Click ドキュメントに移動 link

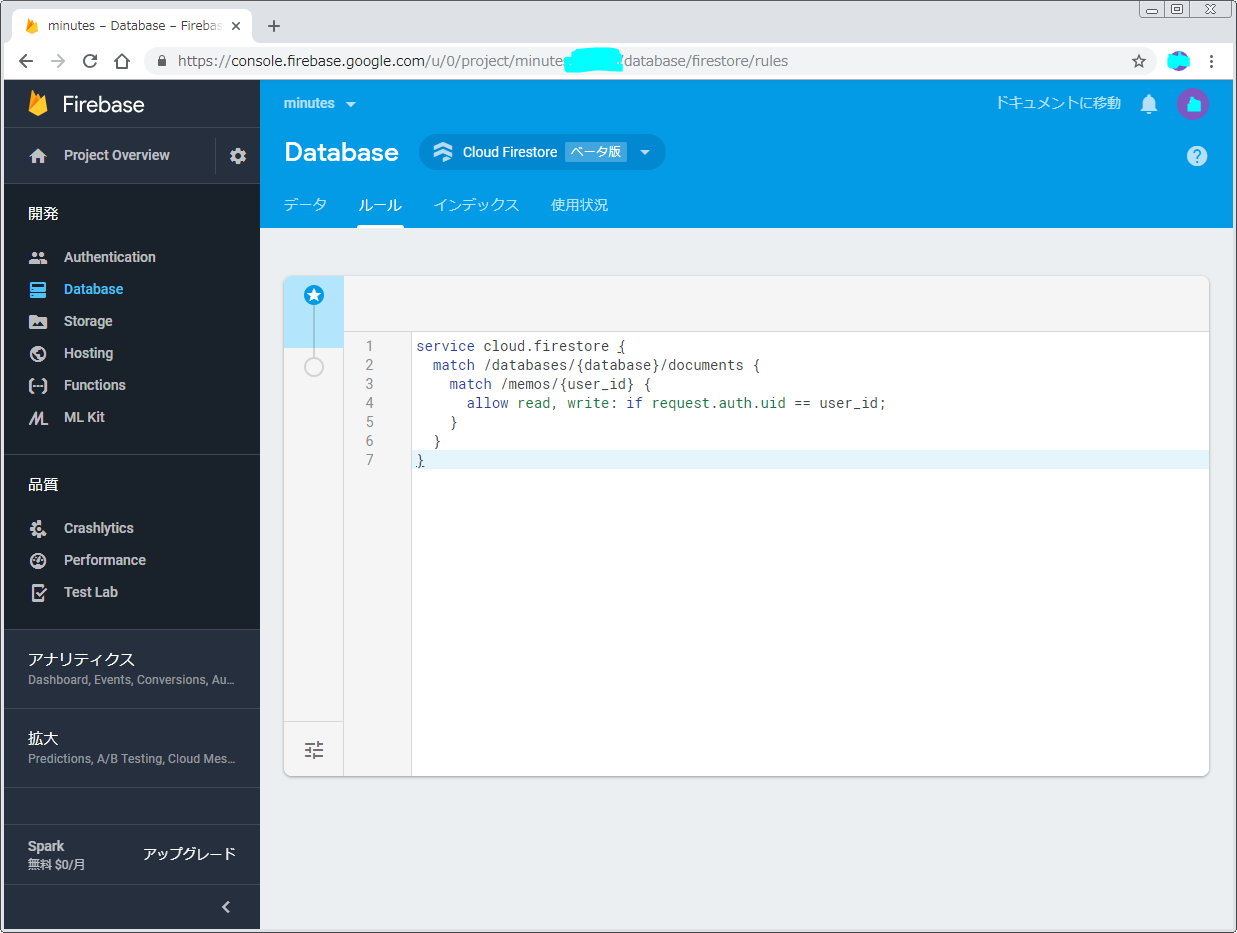tap(1057, 103)
